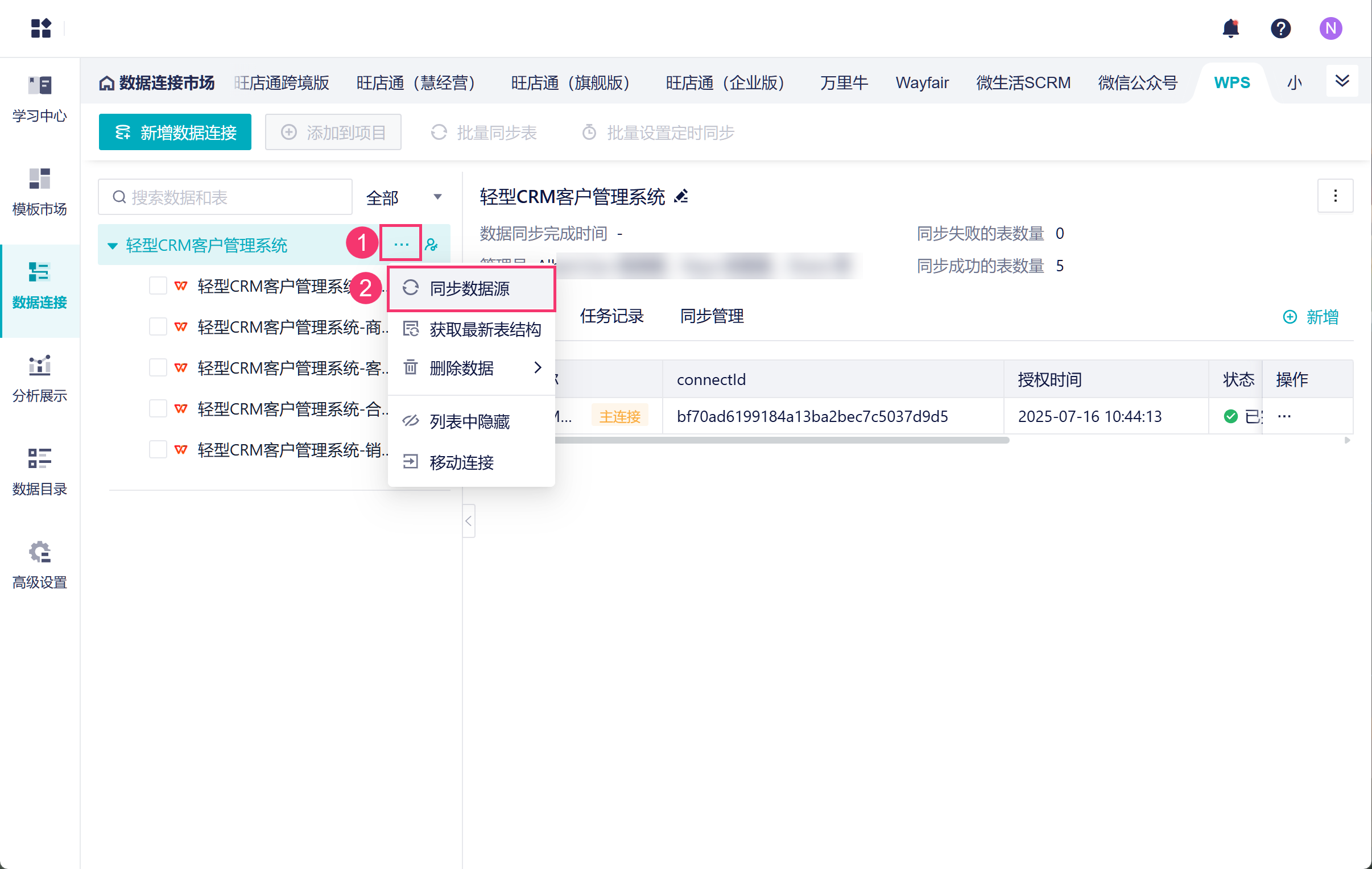The width and height of the screenshot is (1372, 869).
Task: Open the notifications bell icon
Action: [1231, 28]
